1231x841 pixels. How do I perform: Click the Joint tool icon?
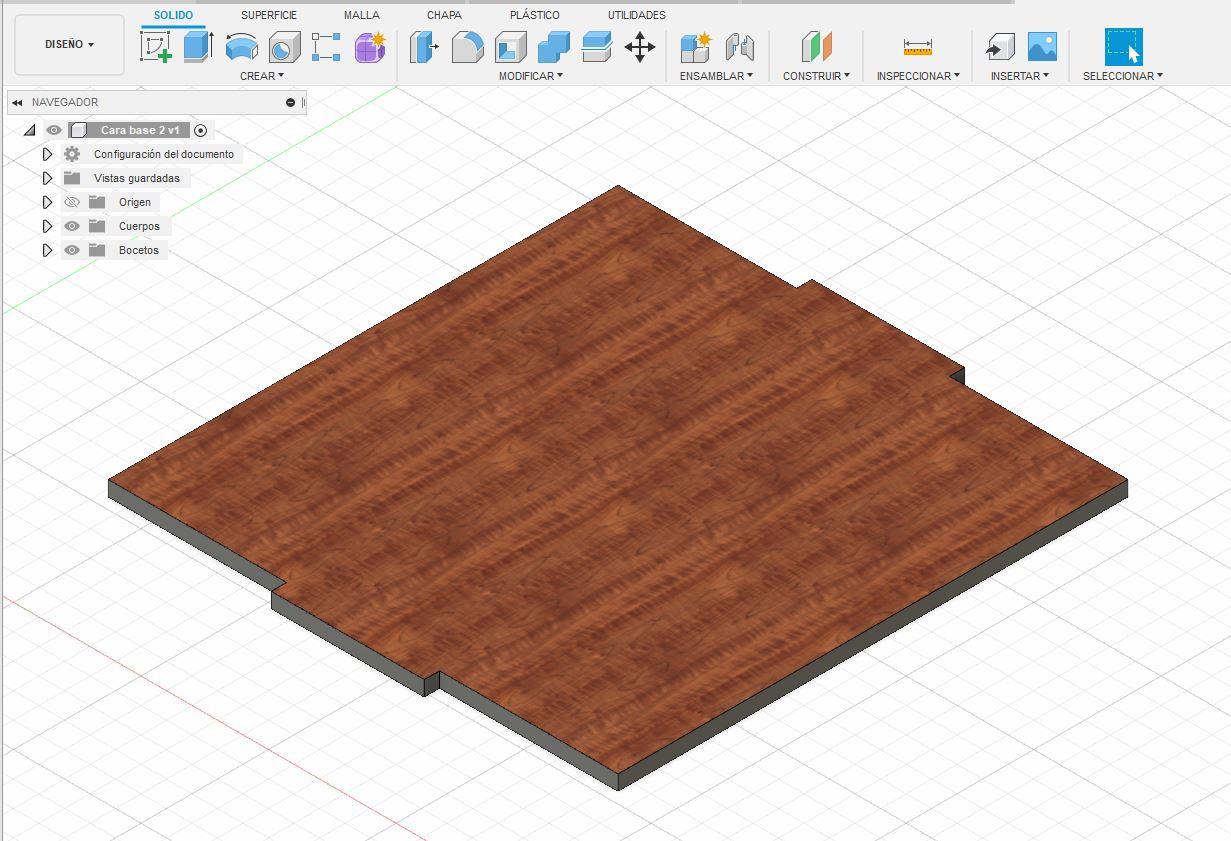pyautogui.click(x=739, y=47)
